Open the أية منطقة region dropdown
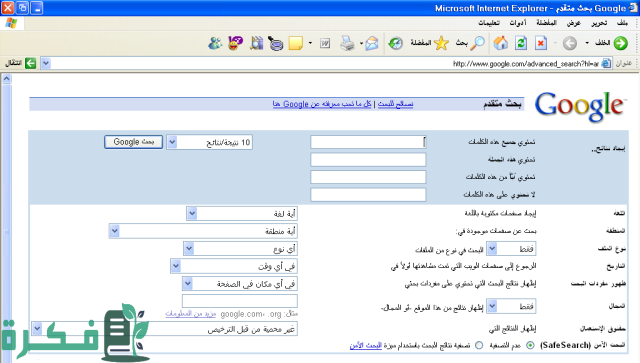Image resolution: width=640 pixels, height=363 pixels. tap(203, 231)
